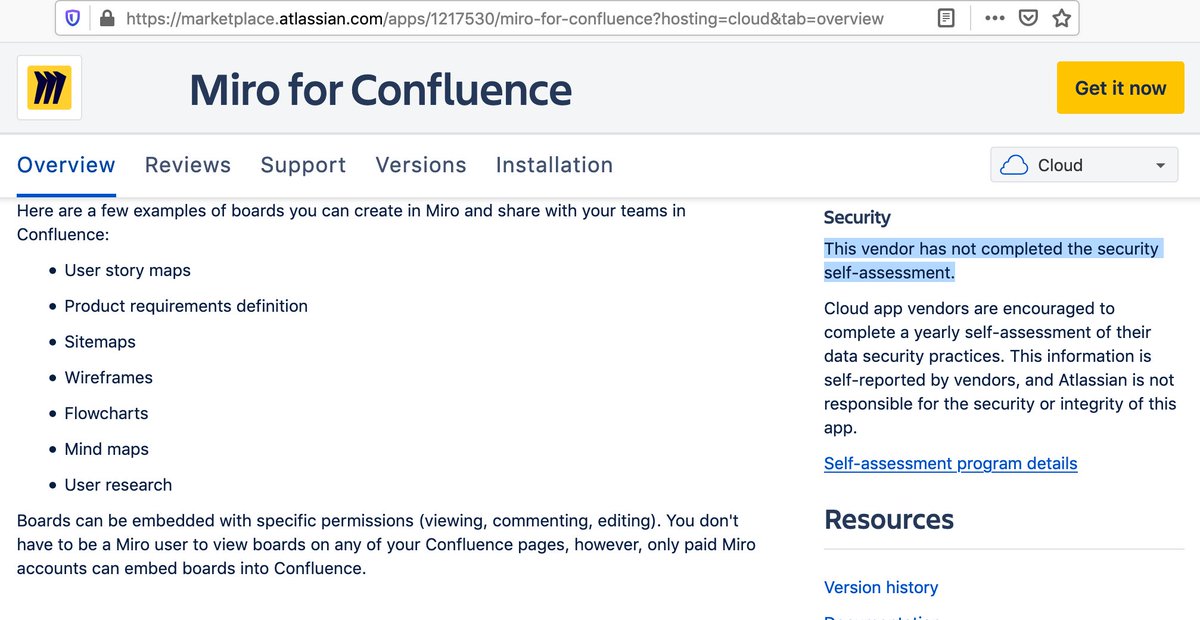Click the 'Cloud app vendors are encouraged' paragraph
This screenshot has width=1200, height=620.
[x=1000, y=368]
